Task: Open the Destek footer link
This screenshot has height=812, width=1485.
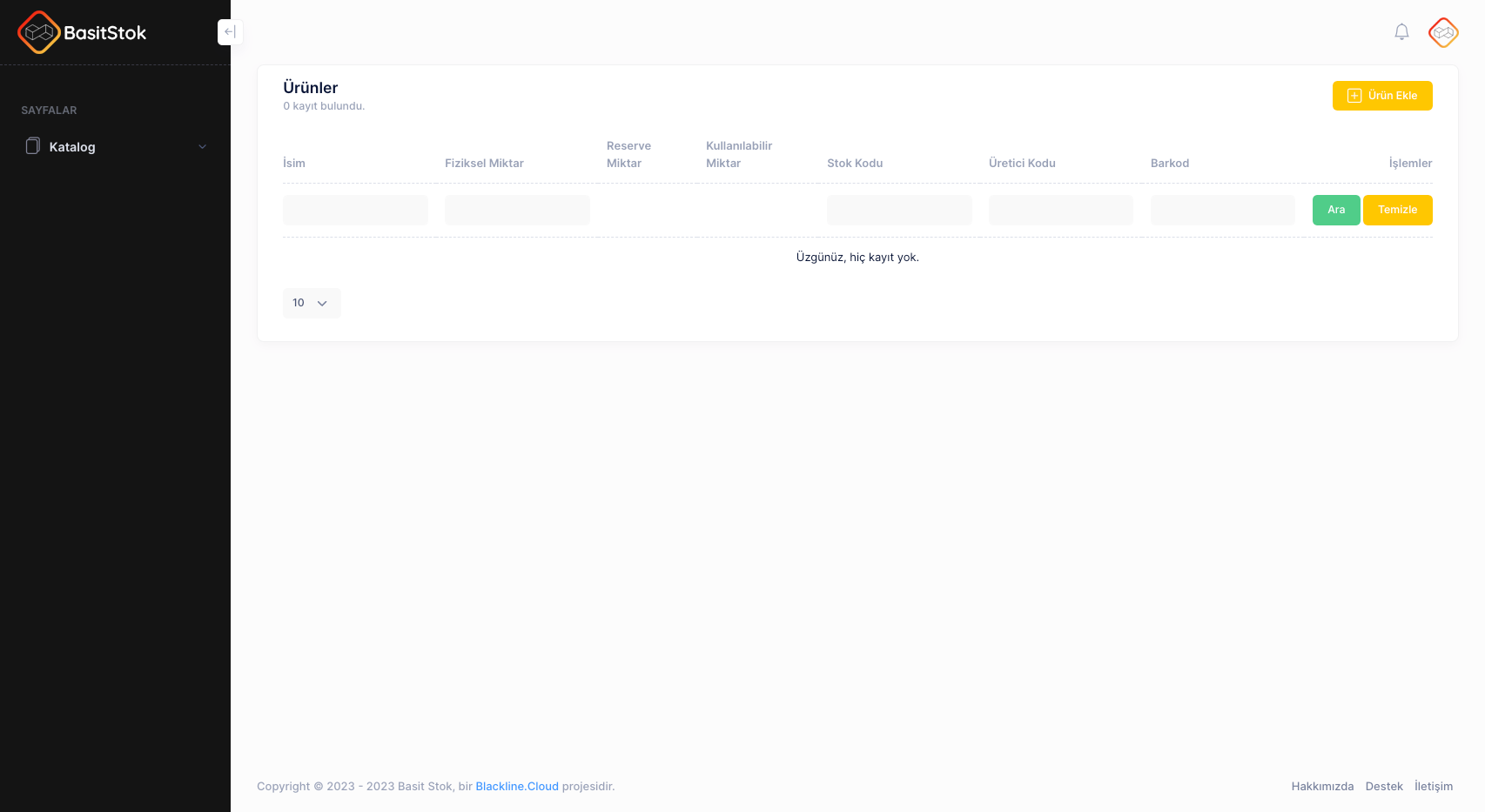Action: 1384,786
